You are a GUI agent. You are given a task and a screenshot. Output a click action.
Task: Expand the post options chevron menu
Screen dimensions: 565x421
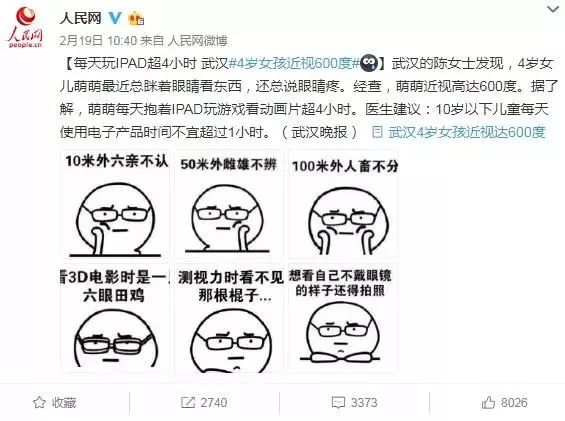point(553,9)
